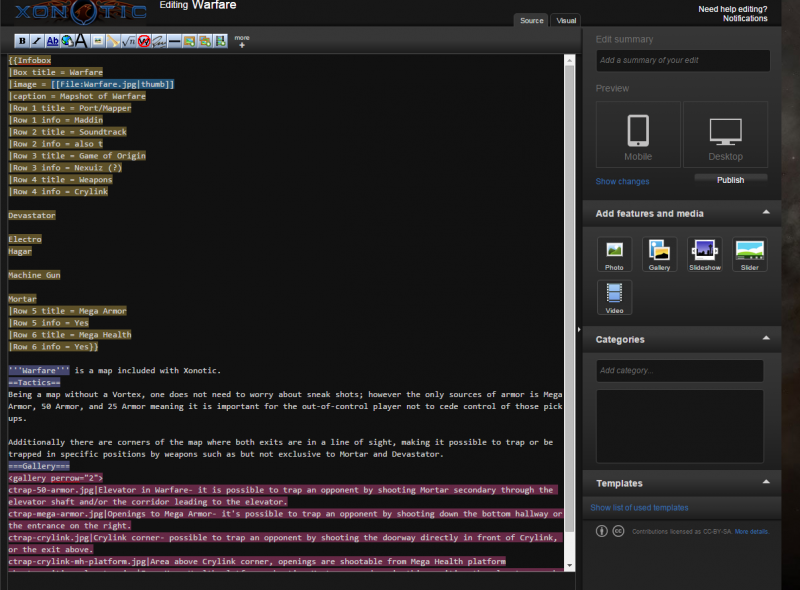This screenshot has width=800, height=590.
Task: Collapse the Templates section
Action: [x=766, y=482]
